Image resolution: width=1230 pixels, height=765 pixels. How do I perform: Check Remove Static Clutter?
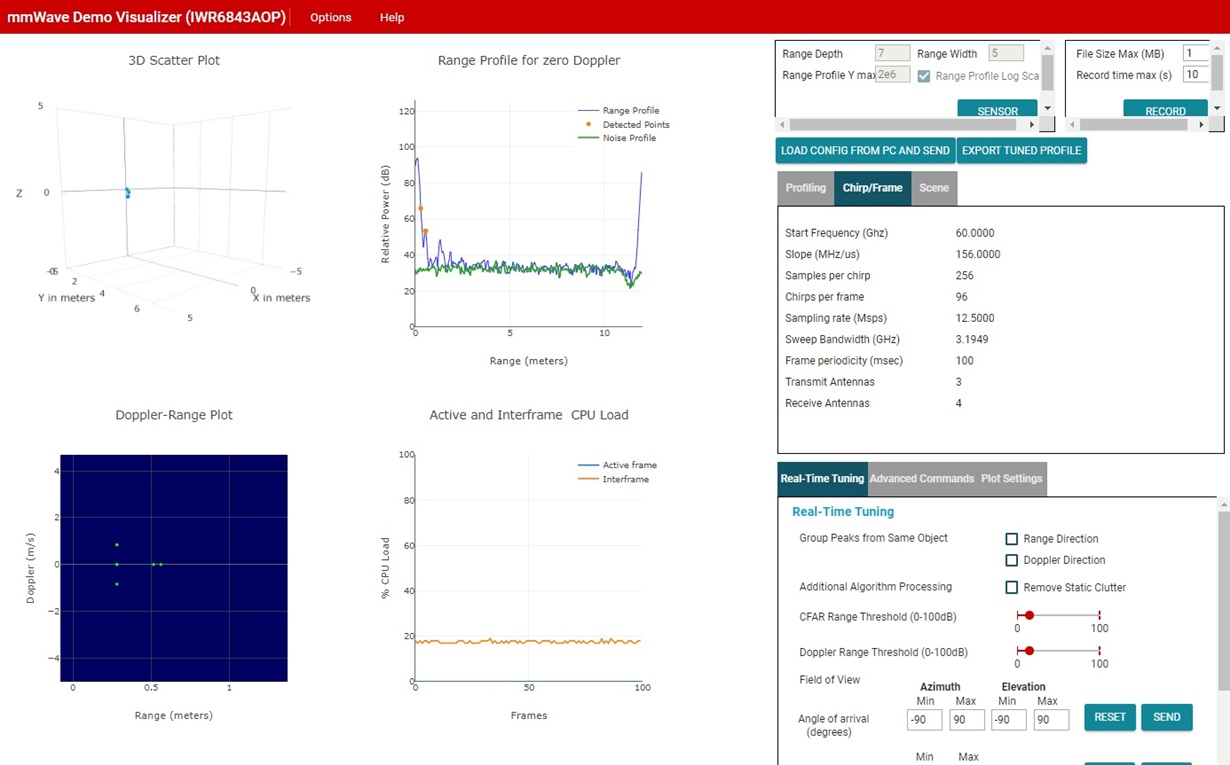[1012, 588]
